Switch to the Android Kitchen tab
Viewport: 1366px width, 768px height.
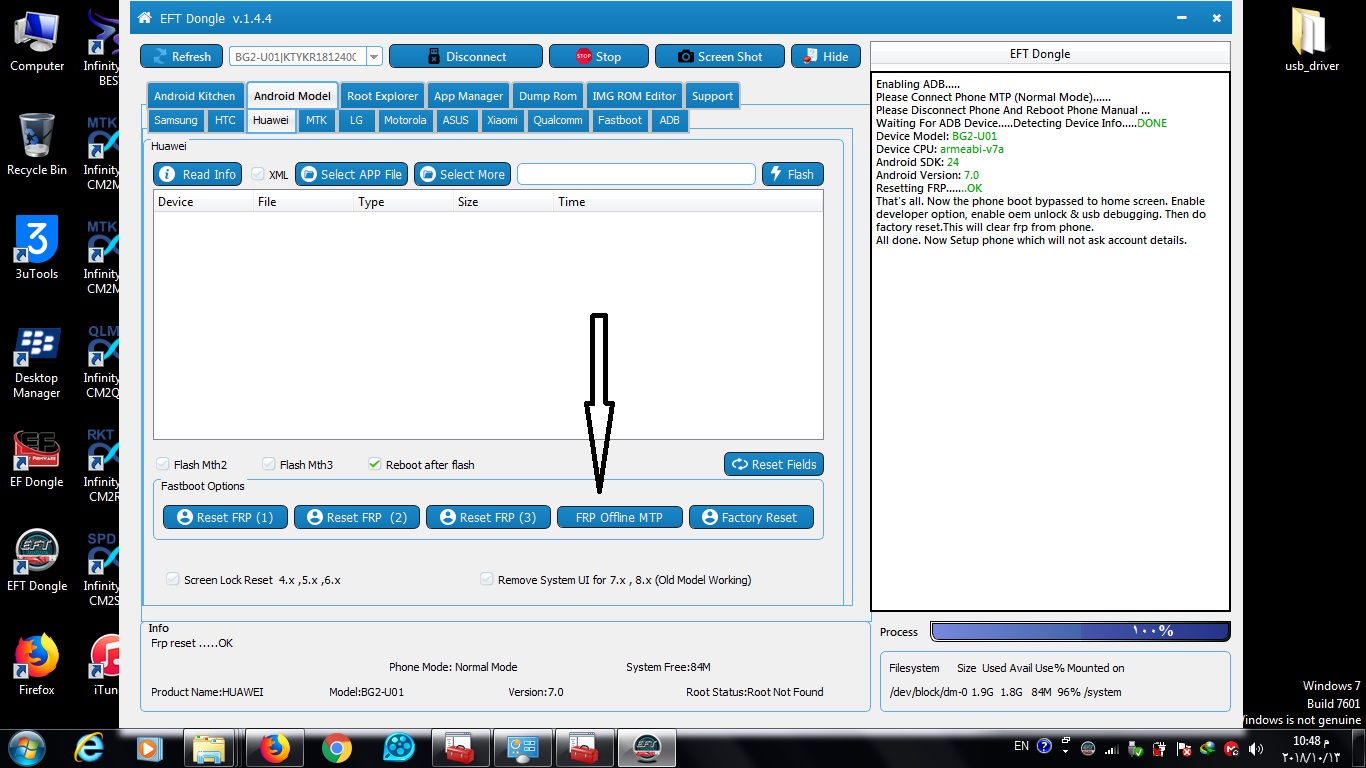[194, 96]
